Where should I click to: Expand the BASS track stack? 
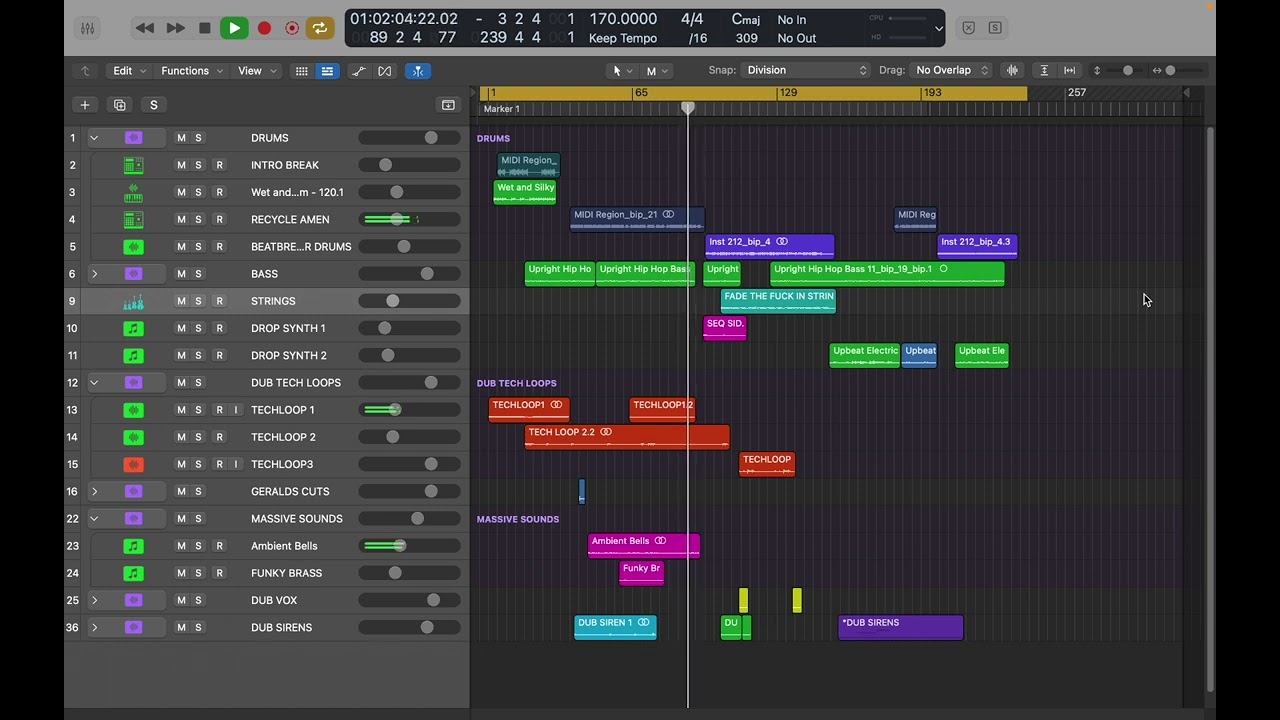tap(94, 274)
